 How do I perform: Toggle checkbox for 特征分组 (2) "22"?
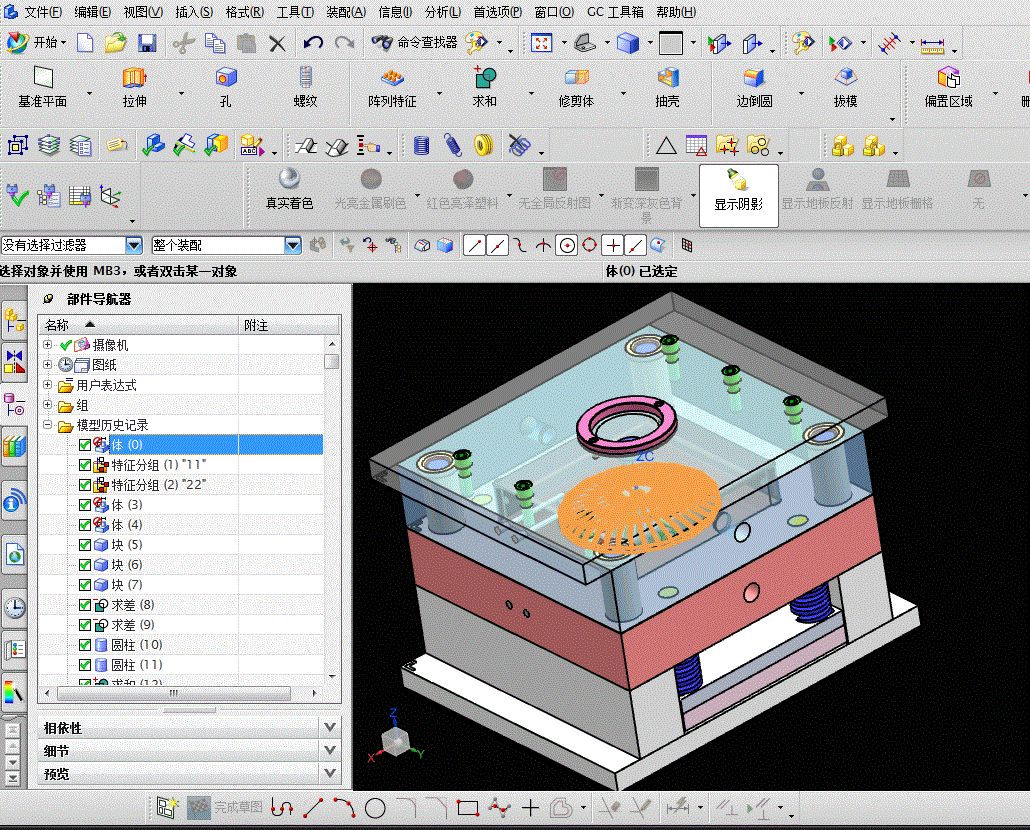(85, 485)
